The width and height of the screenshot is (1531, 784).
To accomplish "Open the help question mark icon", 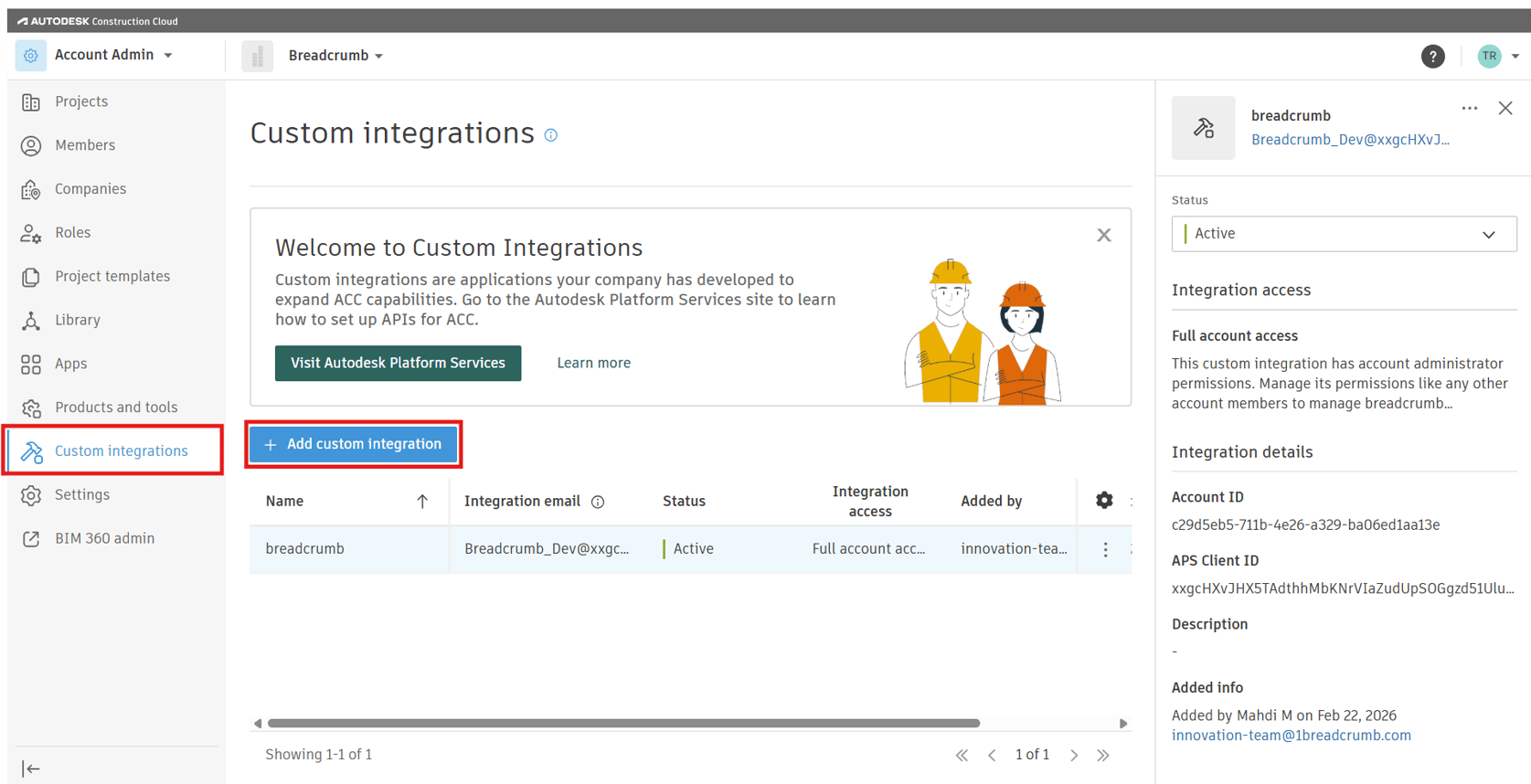I will coord(1432,57).
